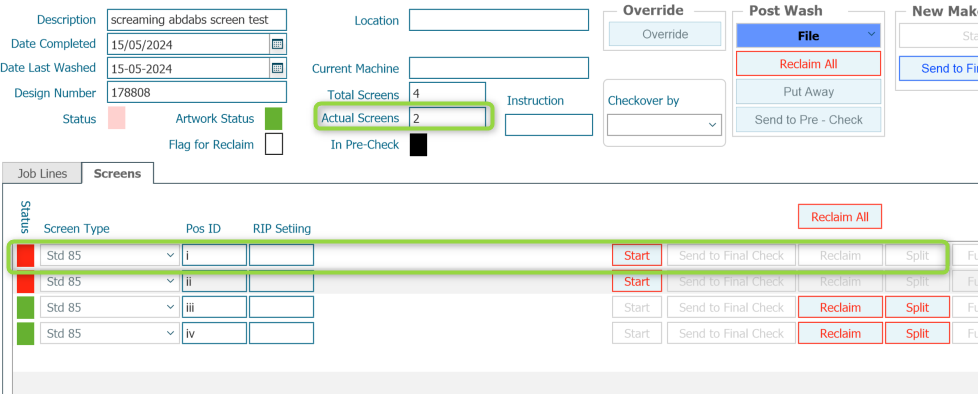Click the green status square for row iii

pyautogui.click(x=26, y=307)
